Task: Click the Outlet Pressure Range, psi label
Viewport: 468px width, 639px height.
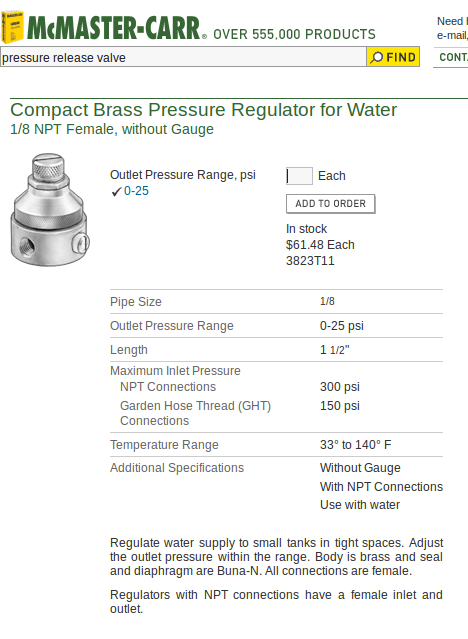Action: pos(183,175)
